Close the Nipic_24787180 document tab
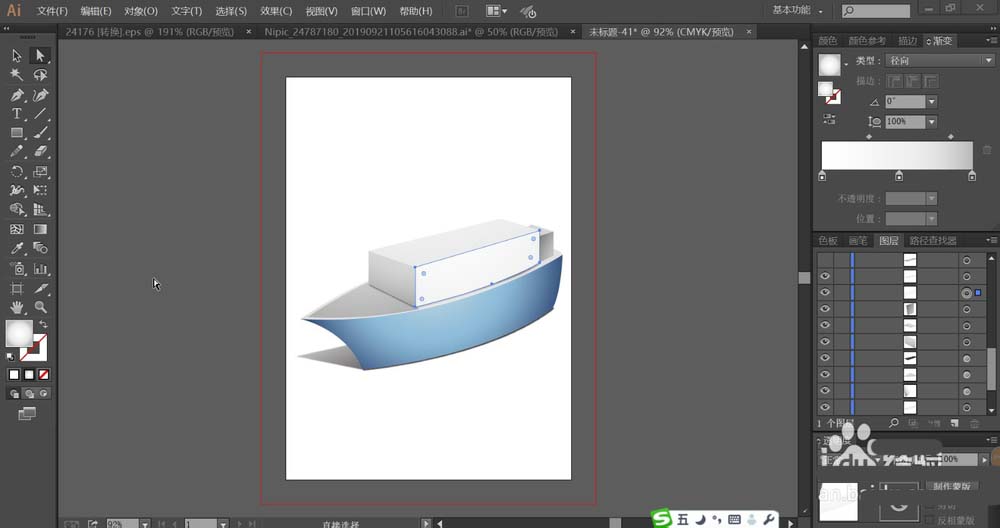This screenshot has height=528, width=1000. pos(573,31)
